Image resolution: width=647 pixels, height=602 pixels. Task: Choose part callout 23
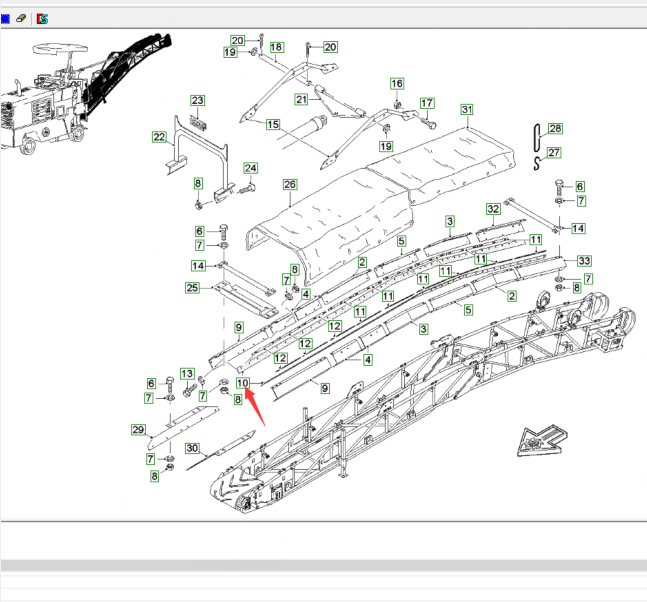(x=198, y=101)
